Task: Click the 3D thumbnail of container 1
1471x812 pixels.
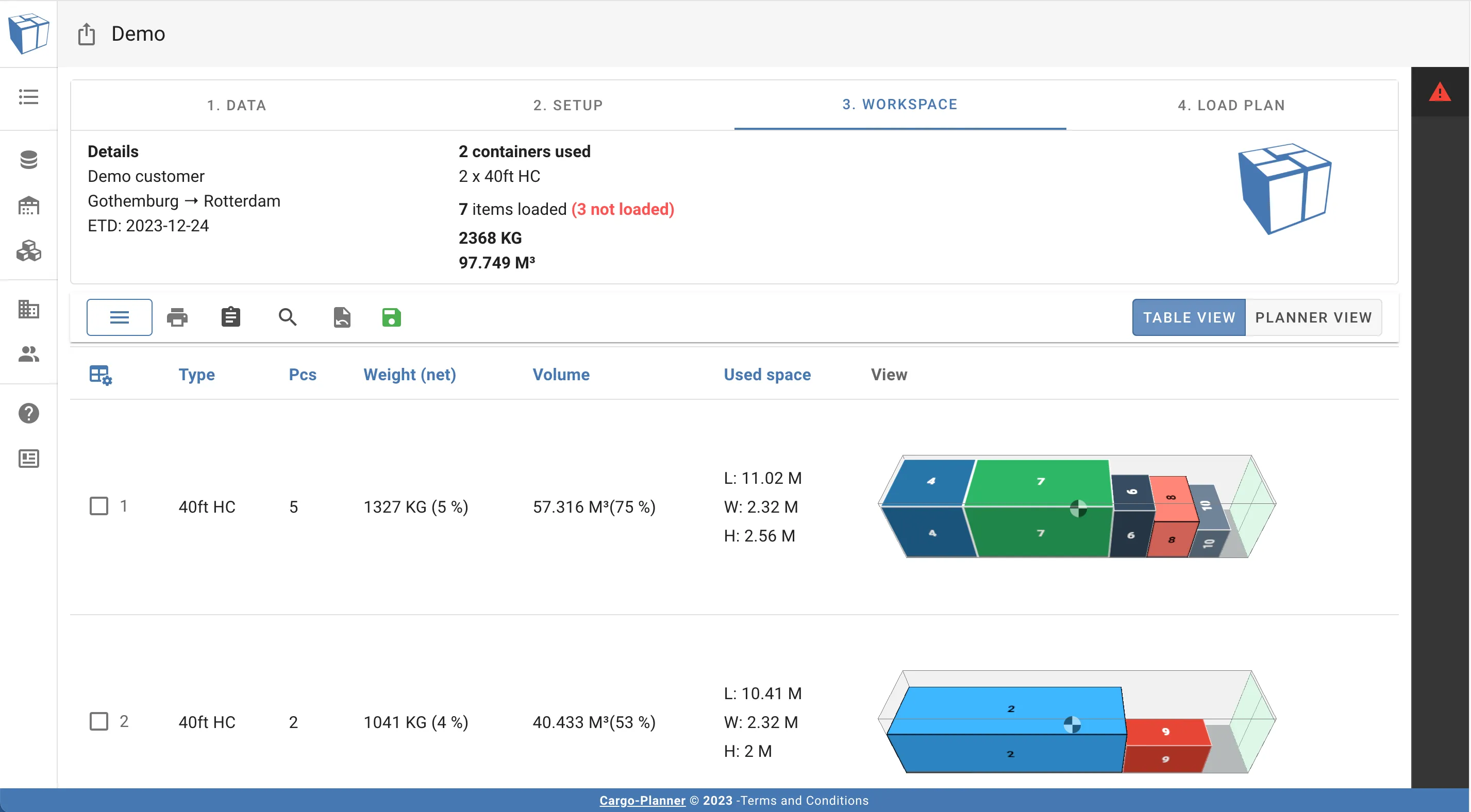Action: pos(1076,507)
